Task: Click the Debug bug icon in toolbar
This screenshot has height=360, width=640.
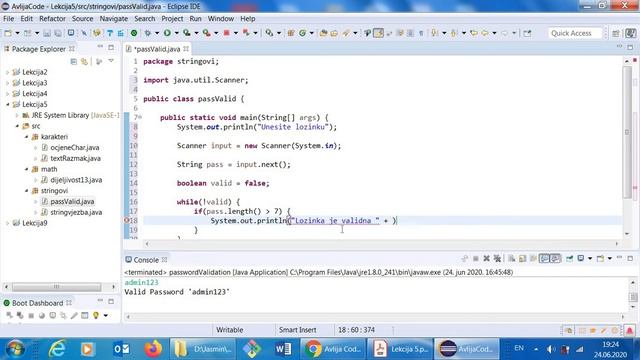Action: coord(147,33)
